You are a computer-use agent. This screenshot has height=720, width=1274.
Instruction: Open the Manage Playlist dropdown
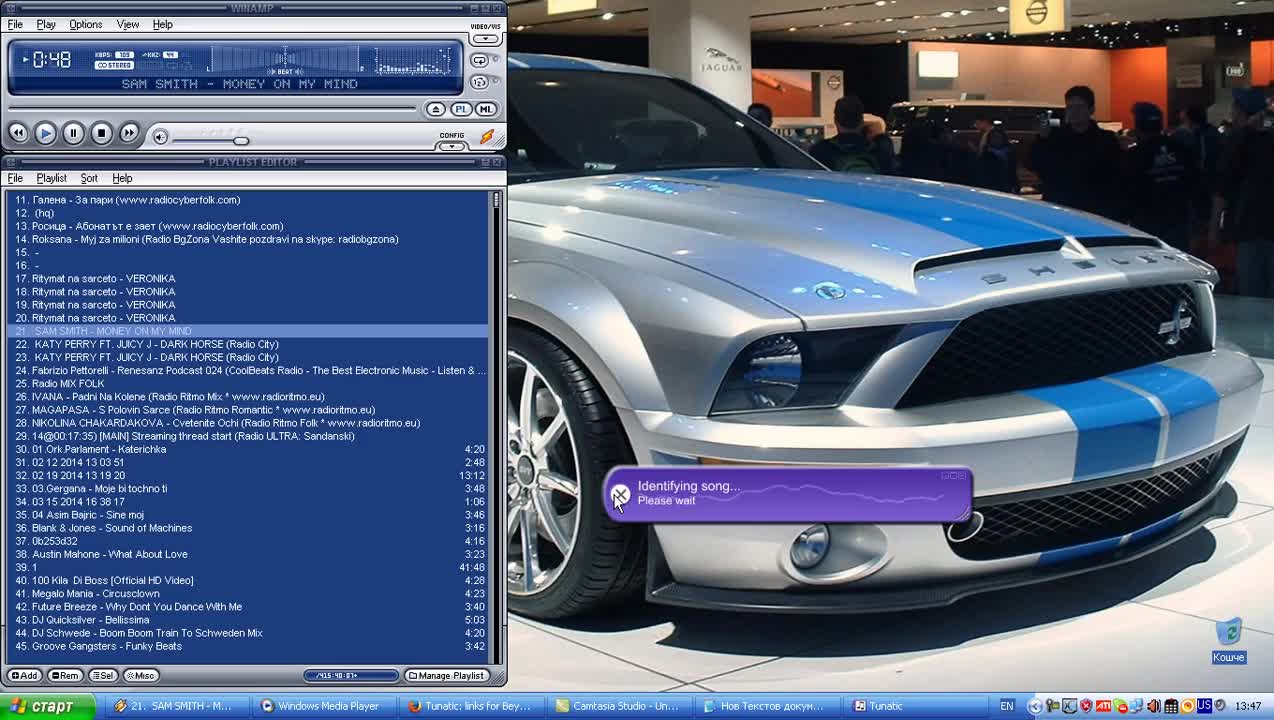(x=447, y=676)
